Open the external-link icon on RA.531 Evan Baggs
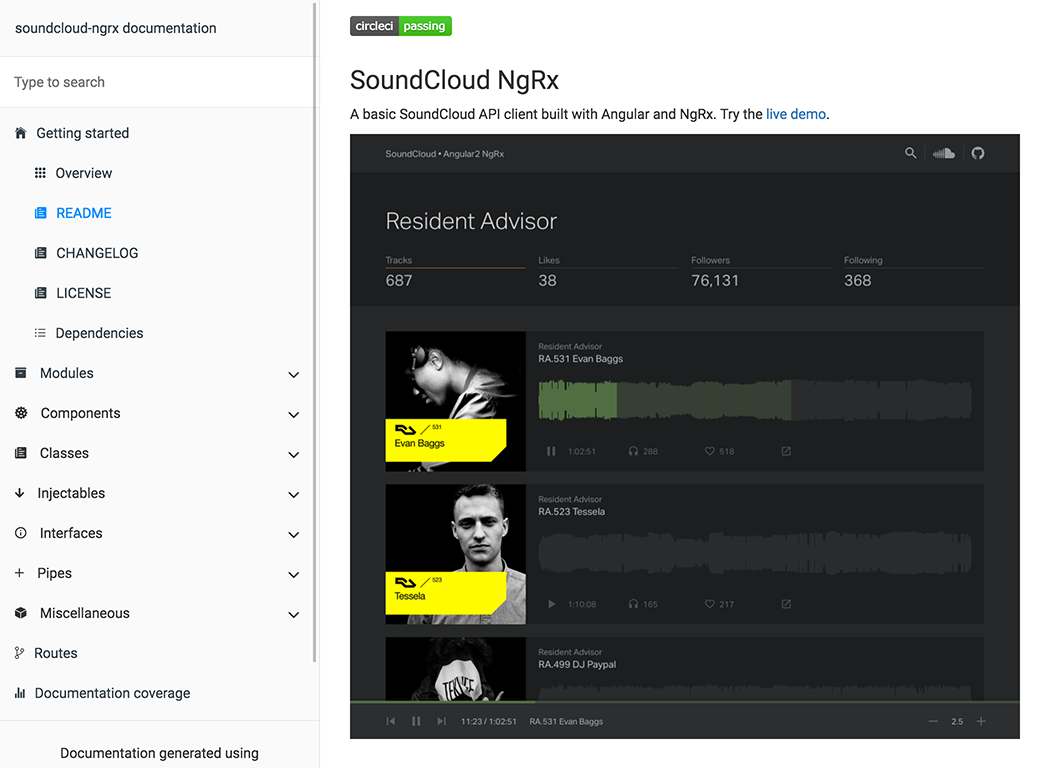This screenshot has width=1050, height=768. click(x=786, y=451)
